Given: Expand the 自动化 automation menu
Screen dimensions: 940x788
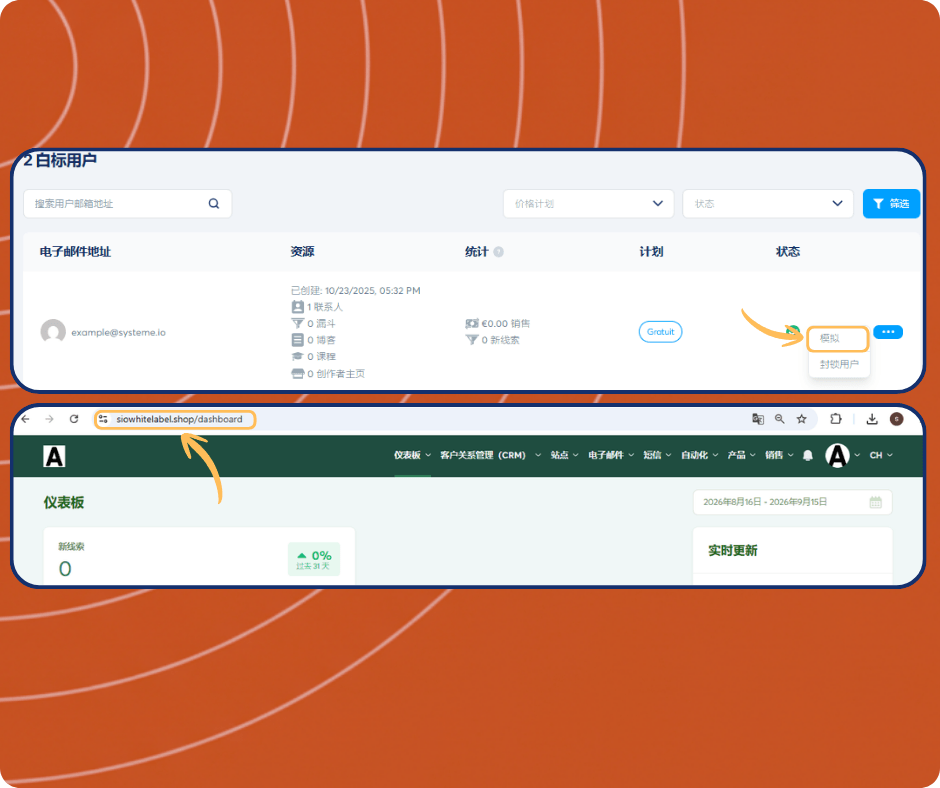Looking at the screenshot, I should pos(700,455).
